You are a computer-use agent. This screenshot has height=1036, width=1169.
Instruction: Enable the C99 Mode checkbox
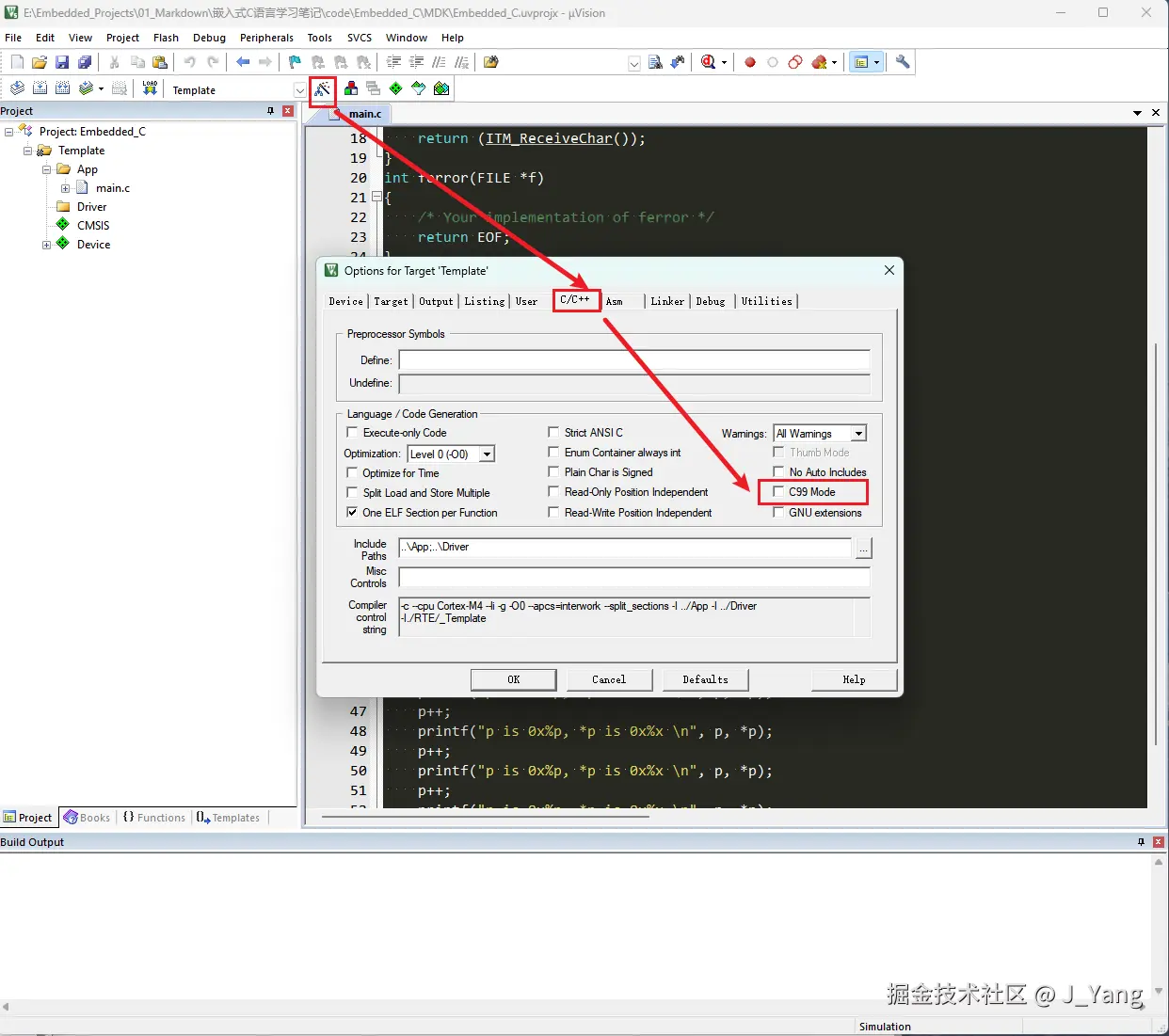click(x=778, y=491)
